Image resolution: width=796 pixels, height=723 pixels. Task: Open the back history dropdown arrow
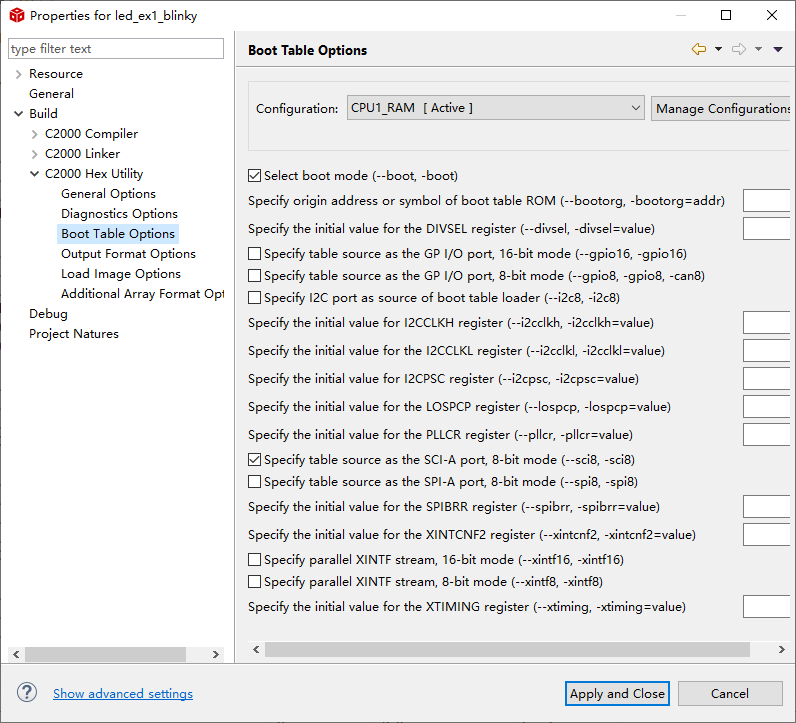pos(718,49)
